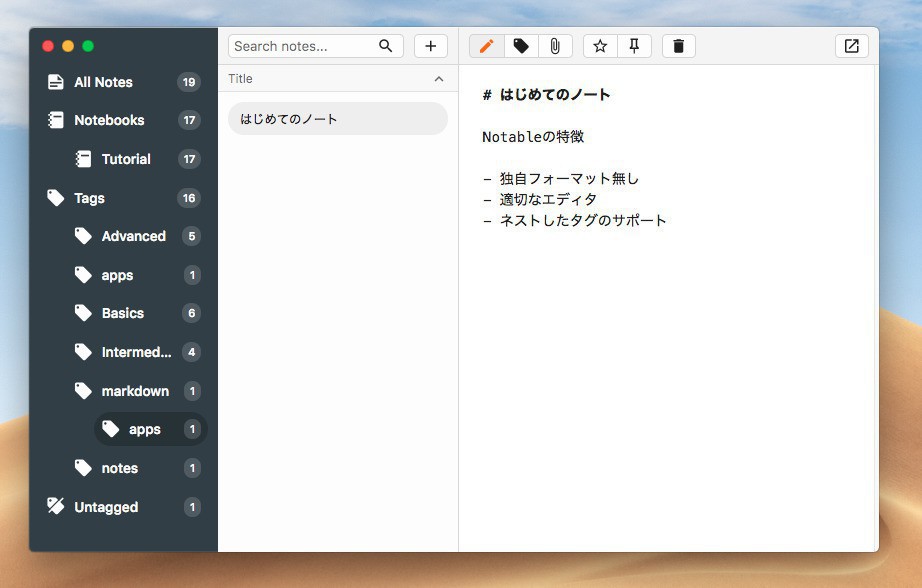The height and width of the screenshot is (588, 922).
Task: Open the tags editor icon
Action: click(520, 46)
